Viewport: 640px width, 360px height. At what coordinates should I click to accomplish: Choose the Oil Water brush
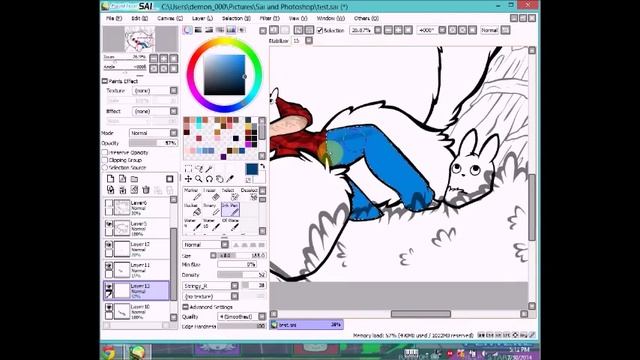tap(230, 225)
